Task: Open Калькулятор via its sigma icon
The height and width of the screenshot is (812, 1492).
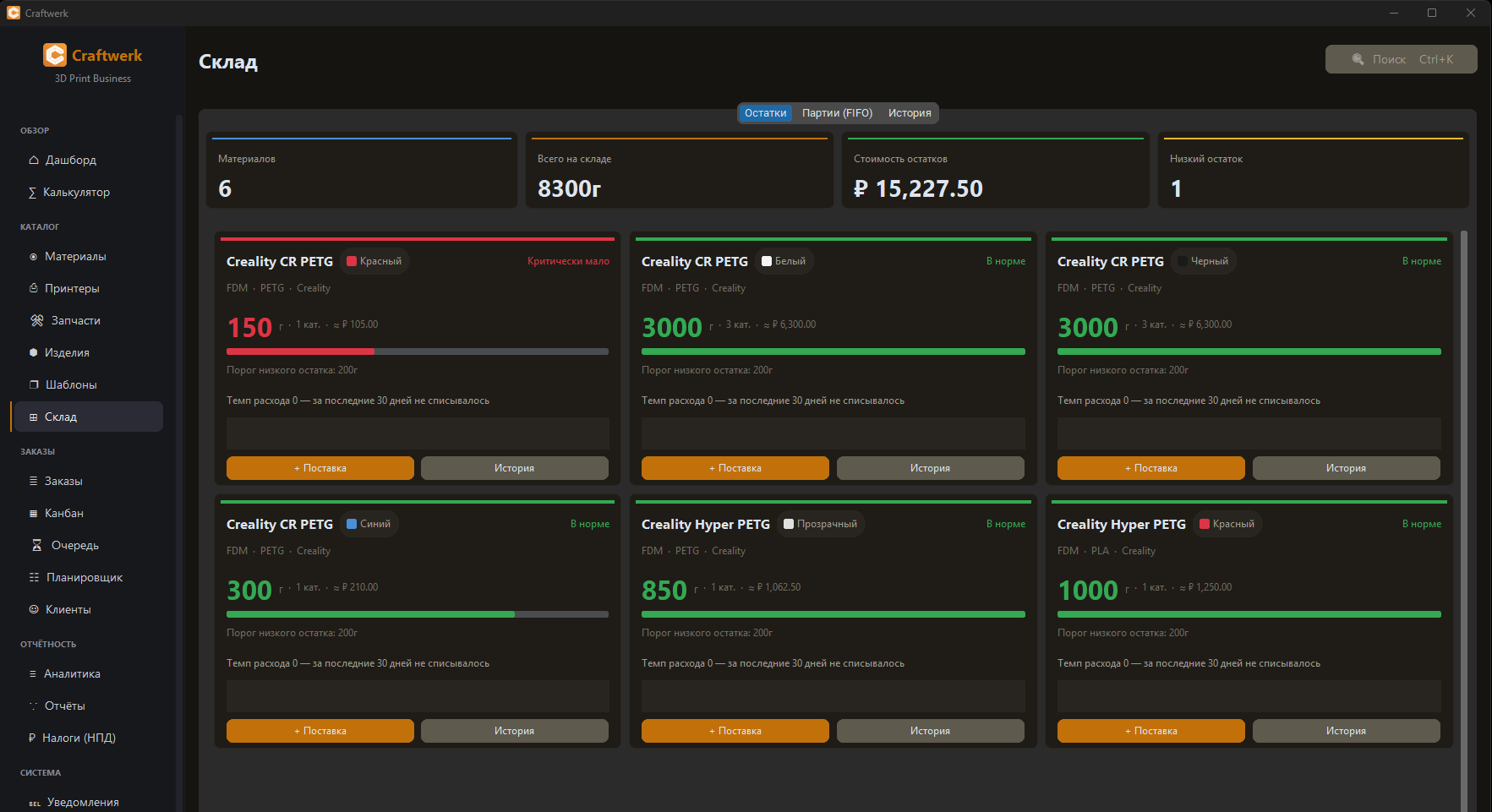Action: [x=32, y=193]
